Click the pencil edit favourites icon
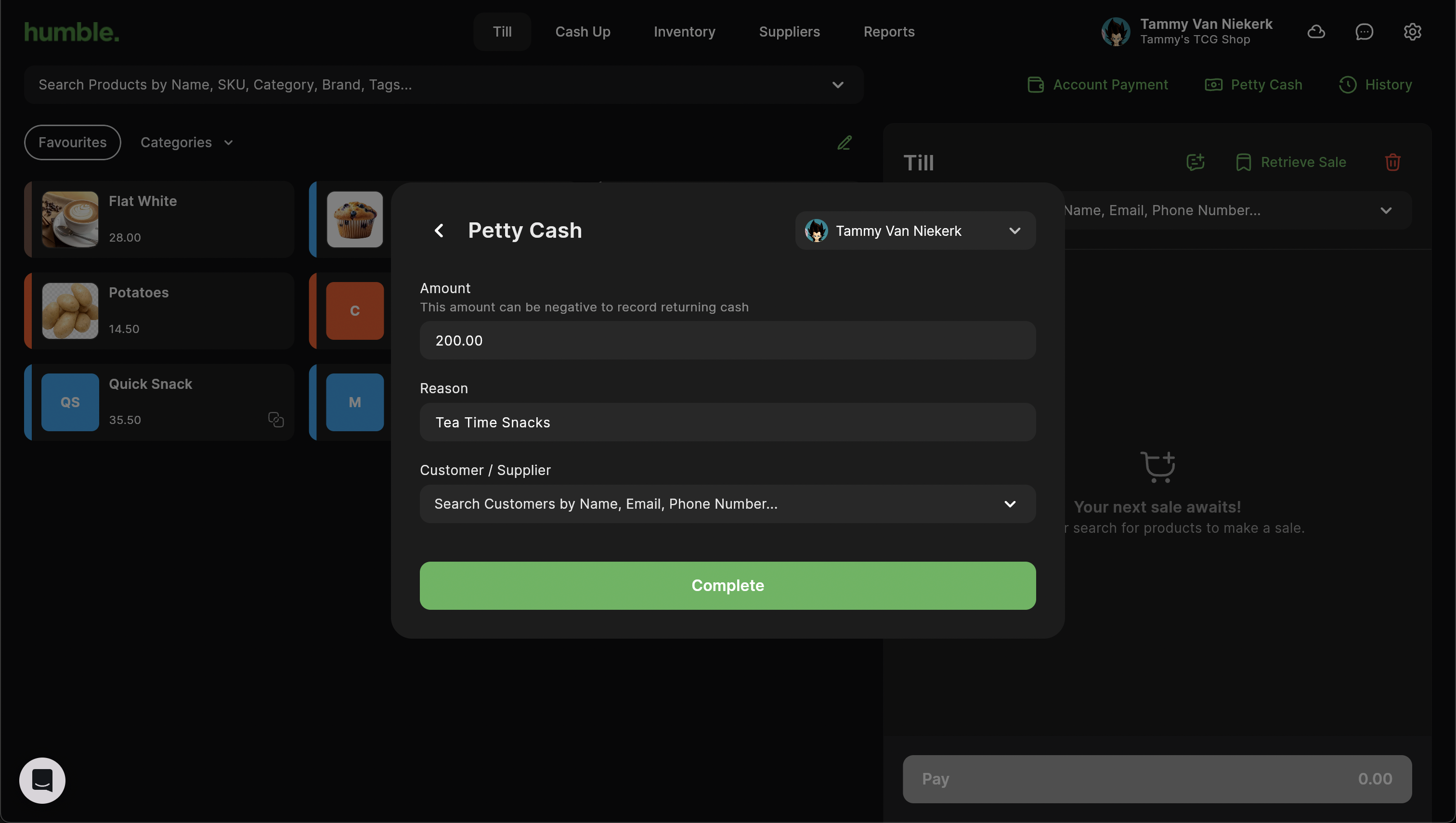Viewport: 1456px width, 823px height. click(x=844, y=143)
